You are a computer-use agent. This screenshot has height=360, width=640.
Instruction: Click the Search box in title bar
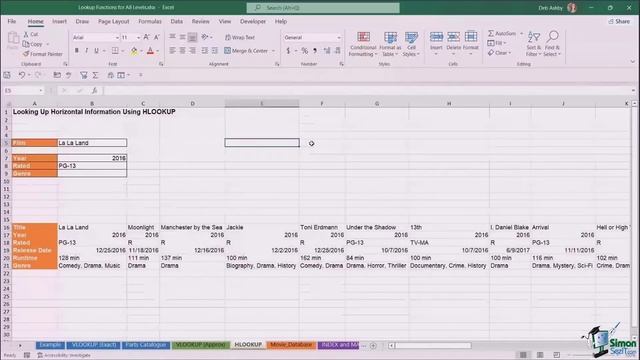pos(323,8)
